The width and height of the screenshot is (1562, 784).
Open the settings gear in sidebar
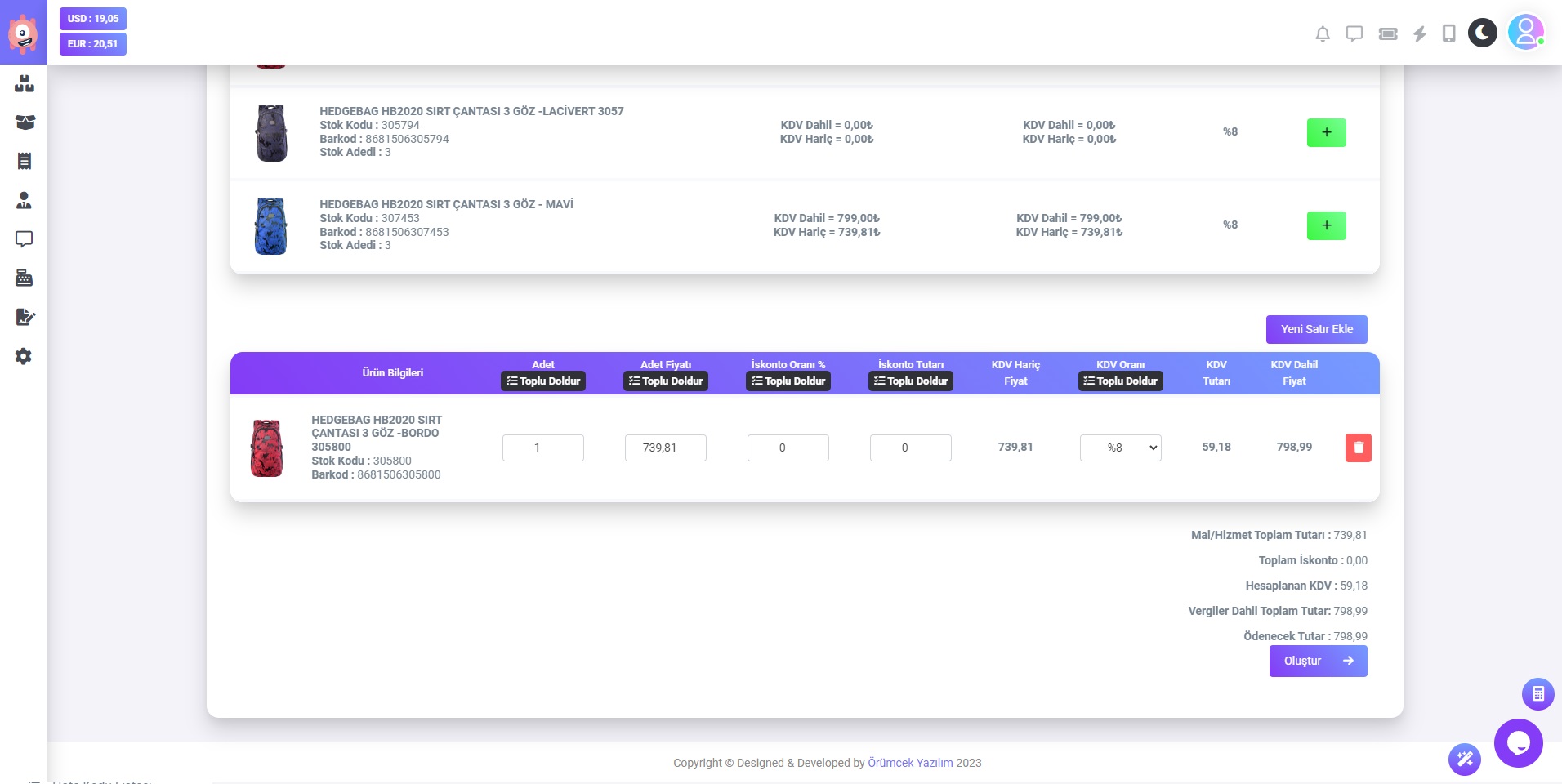pos(24,356)
